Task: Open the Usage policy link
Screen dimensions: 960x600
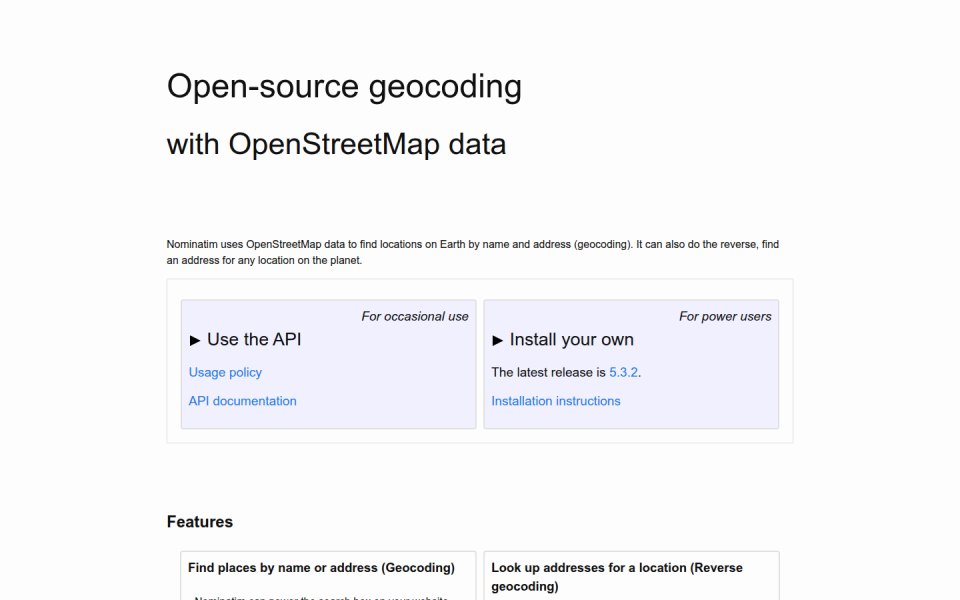Action: 225,372
